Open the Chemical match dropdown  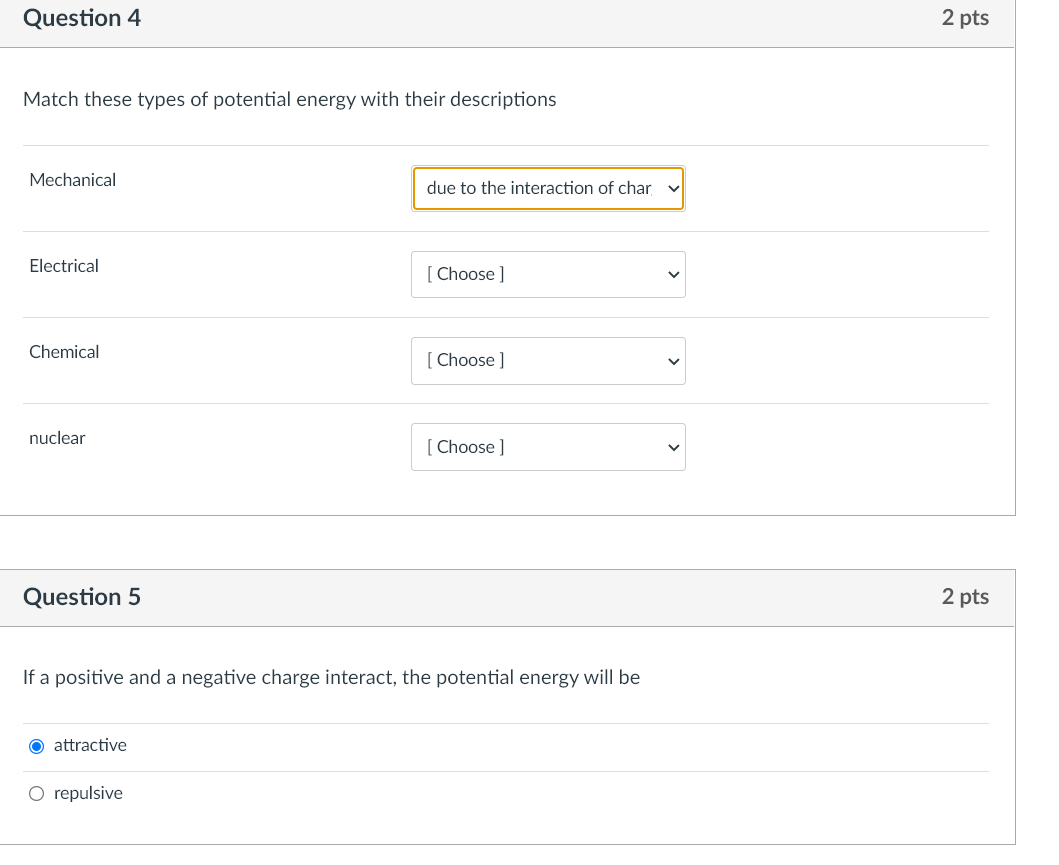click(548, 361)
